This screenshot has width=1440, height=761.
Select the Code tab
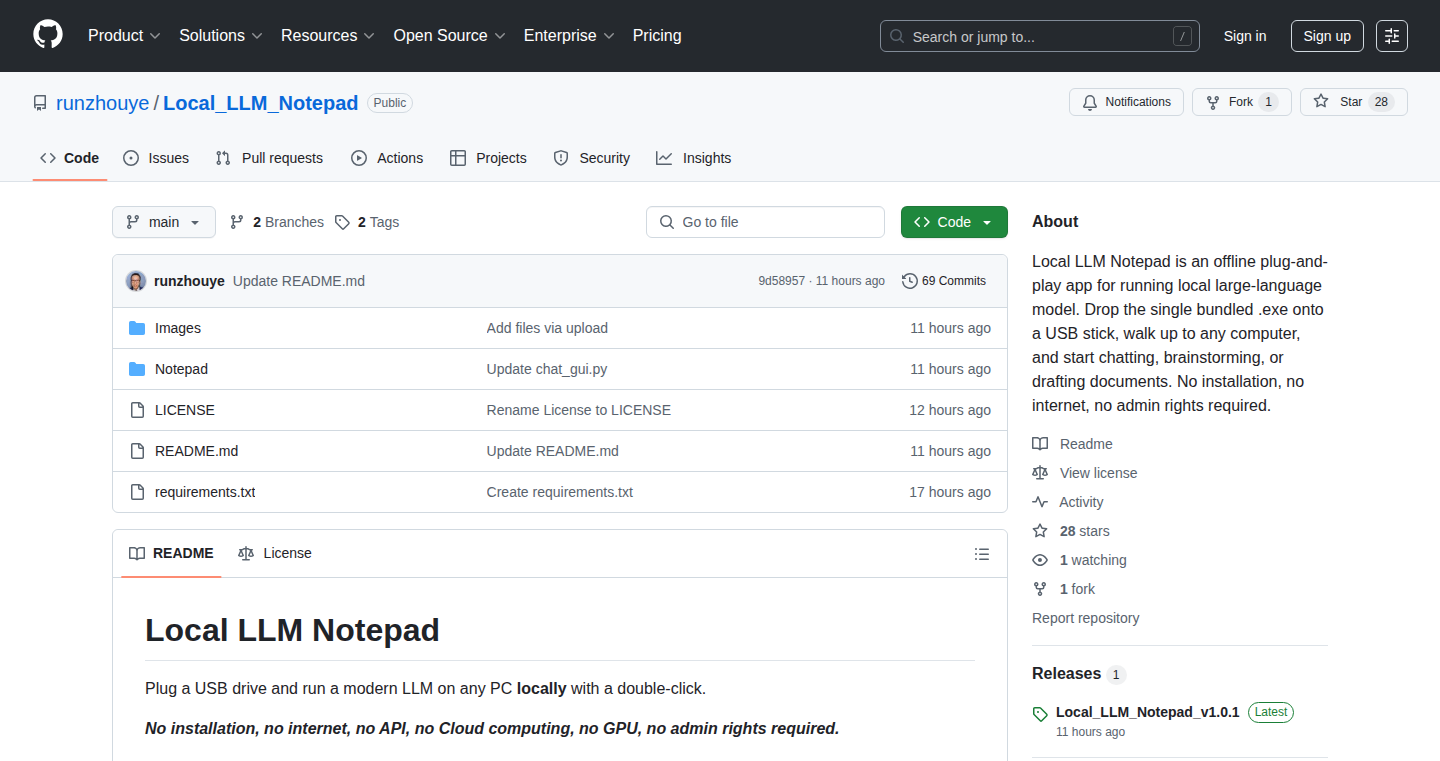[70, 158]
